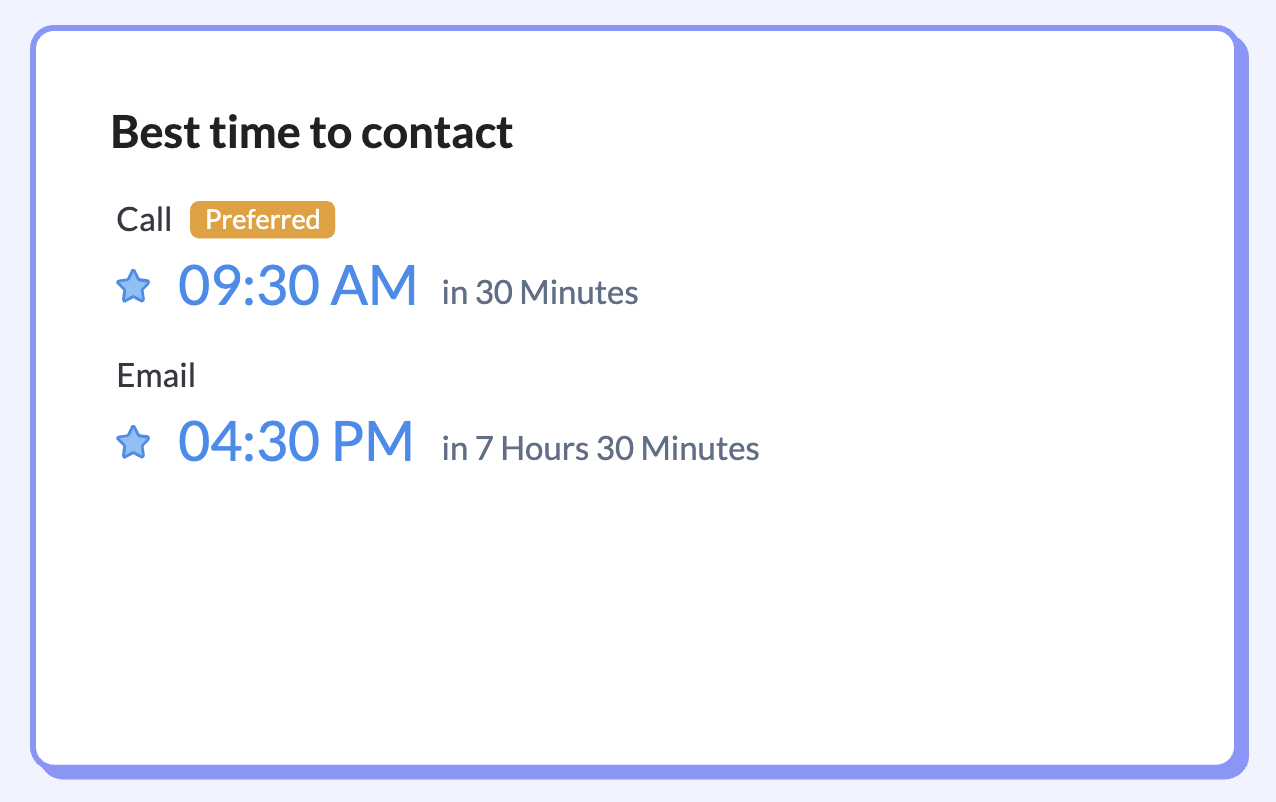Click the star icon beside 09:30 AM
The image size is (1276, 802).
pos(133,287)
